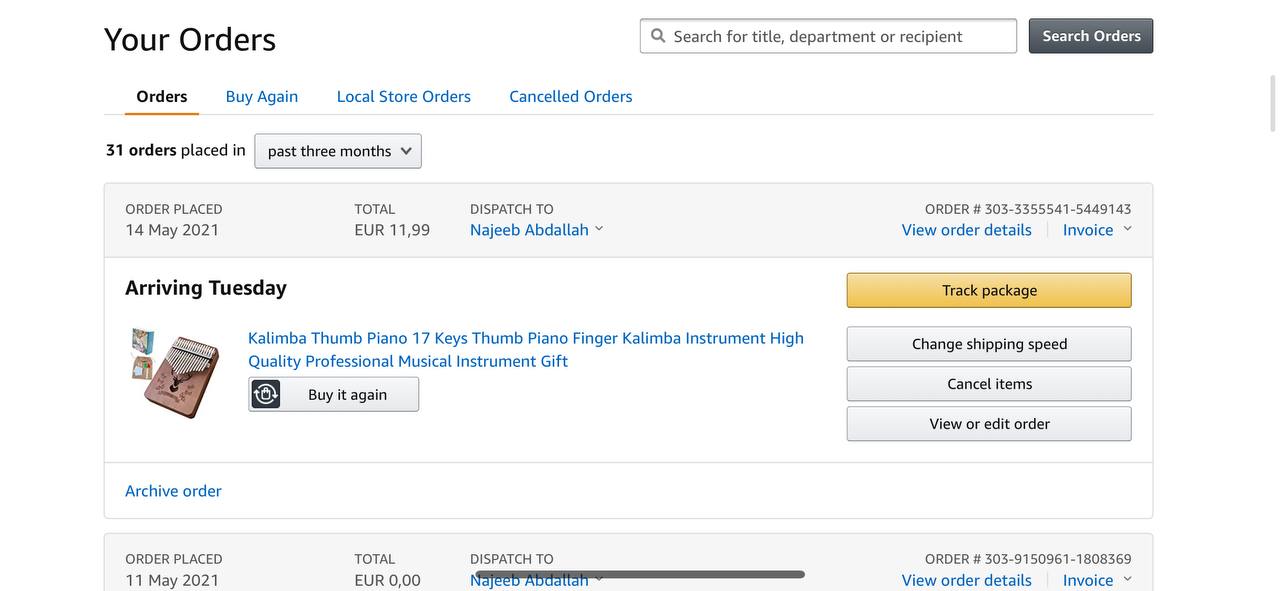Choose Change shipping speed
The height and width of the screenshot is (591, 1280).
click(x=989, y=344)
